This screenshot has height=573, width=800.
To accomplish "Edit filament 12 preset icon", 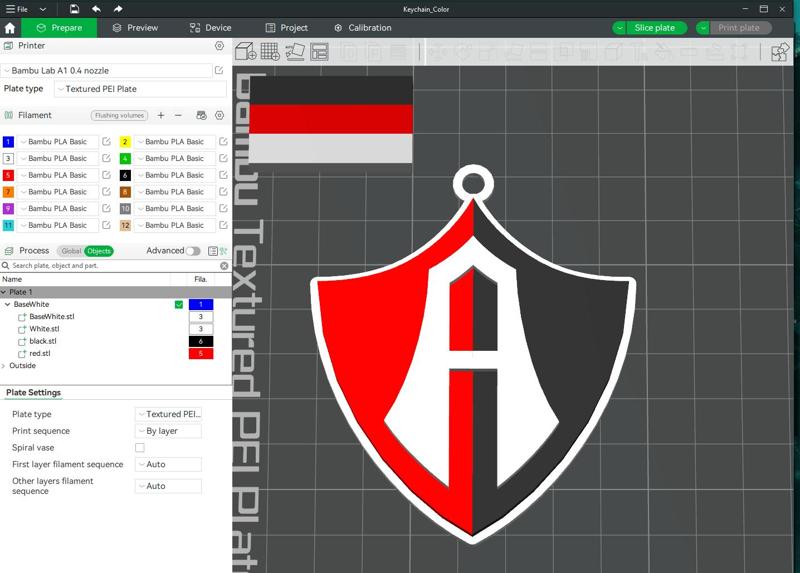I will coord(223,225).
